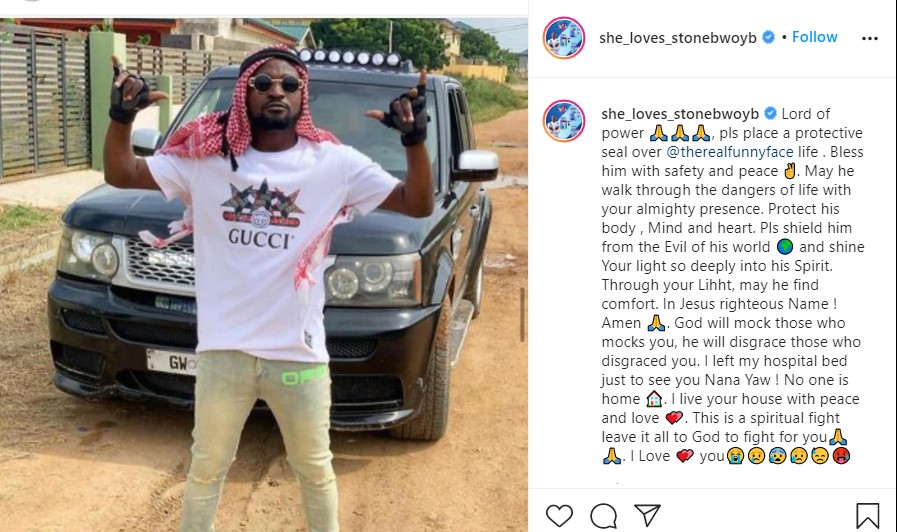The width and height of the screenshot is (897, 532).
Task: Click the house emoji after 'home'
Action: coord(653,399)
